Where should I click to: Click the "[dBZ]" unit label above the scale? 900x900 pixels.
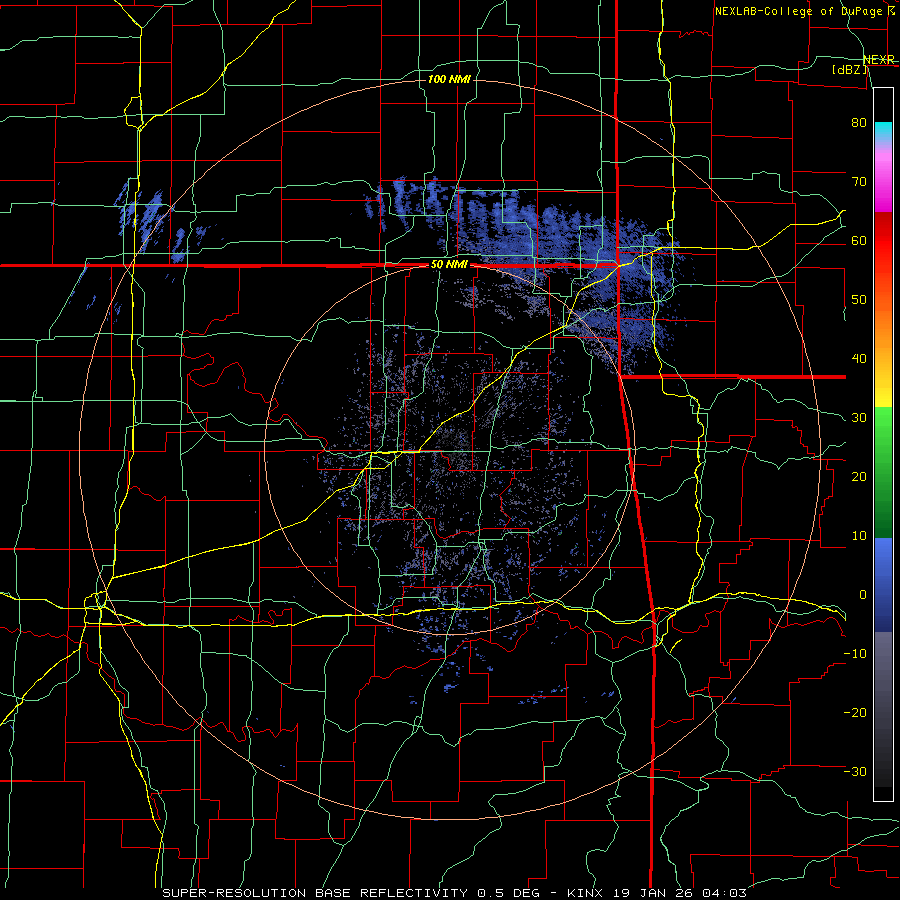coord(849,69)
